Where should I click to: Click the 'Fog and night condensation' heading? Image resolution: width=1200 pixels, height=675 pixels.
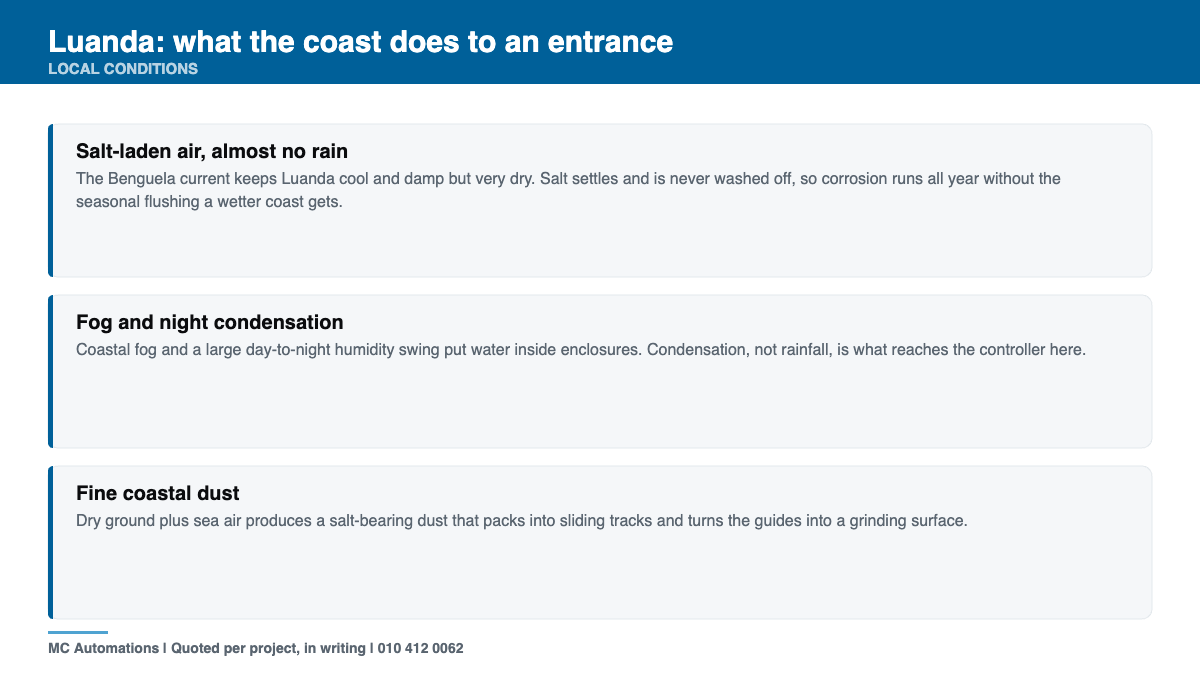(210, 322)
